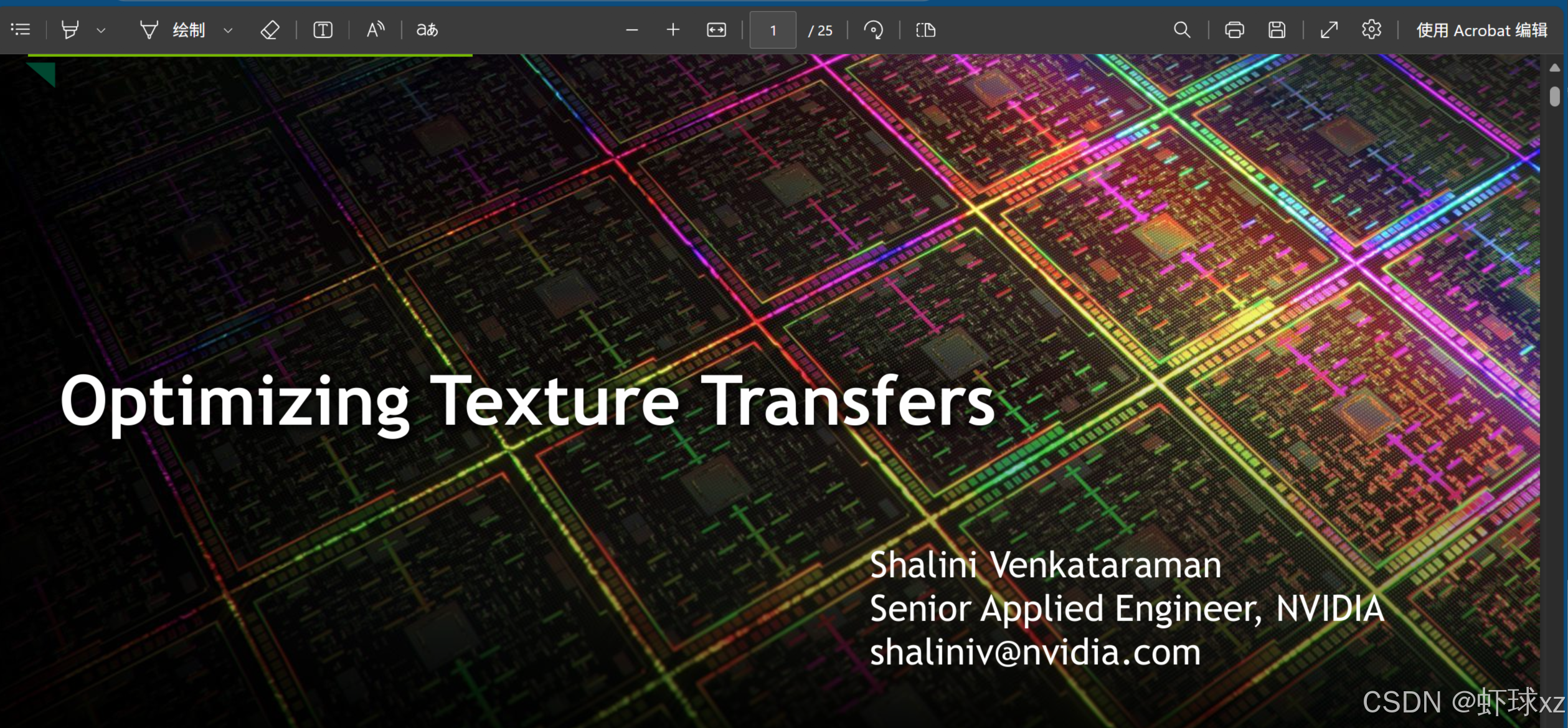This screenshot has width=1568, height=728.
Task: Click the translate document icon
Action: point(427,29)
